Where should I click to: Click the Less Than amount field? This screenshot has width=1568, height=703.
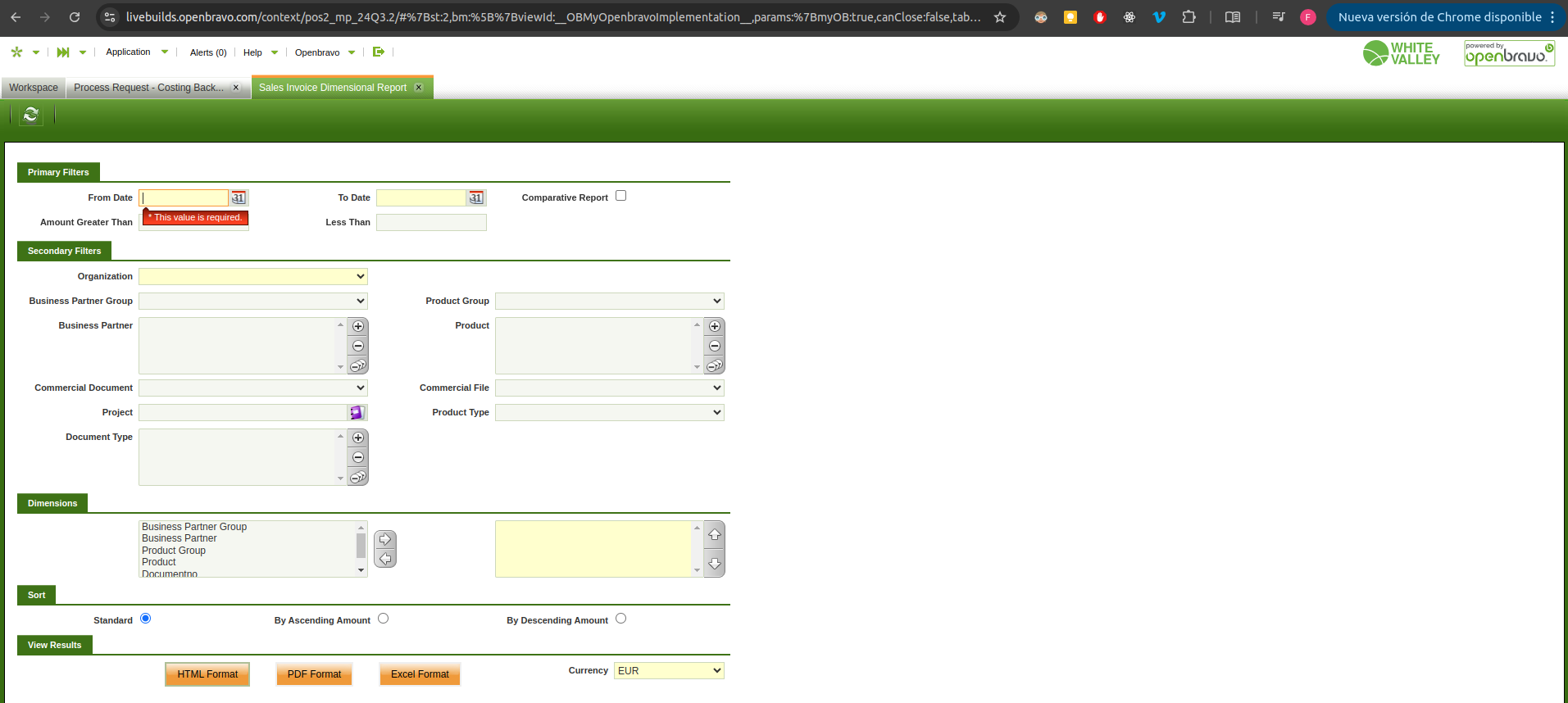click(x=431, y=223)
